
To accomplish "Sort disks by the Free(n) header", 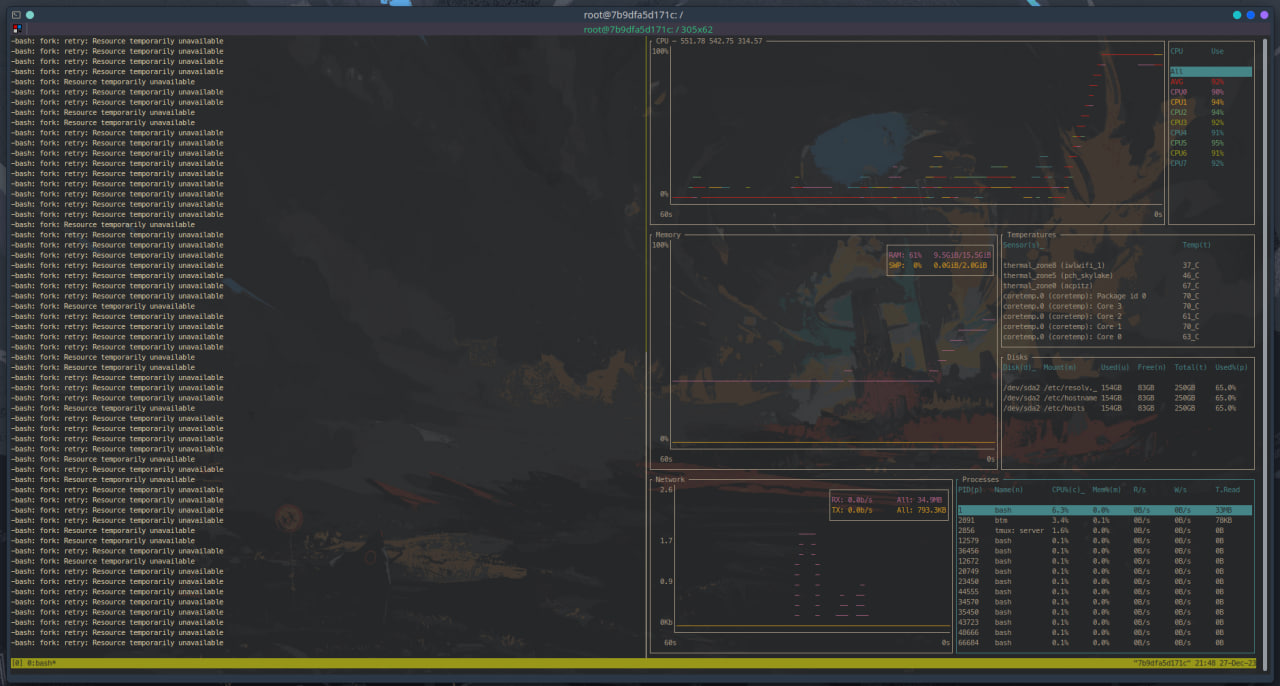I will (1153, 367).
